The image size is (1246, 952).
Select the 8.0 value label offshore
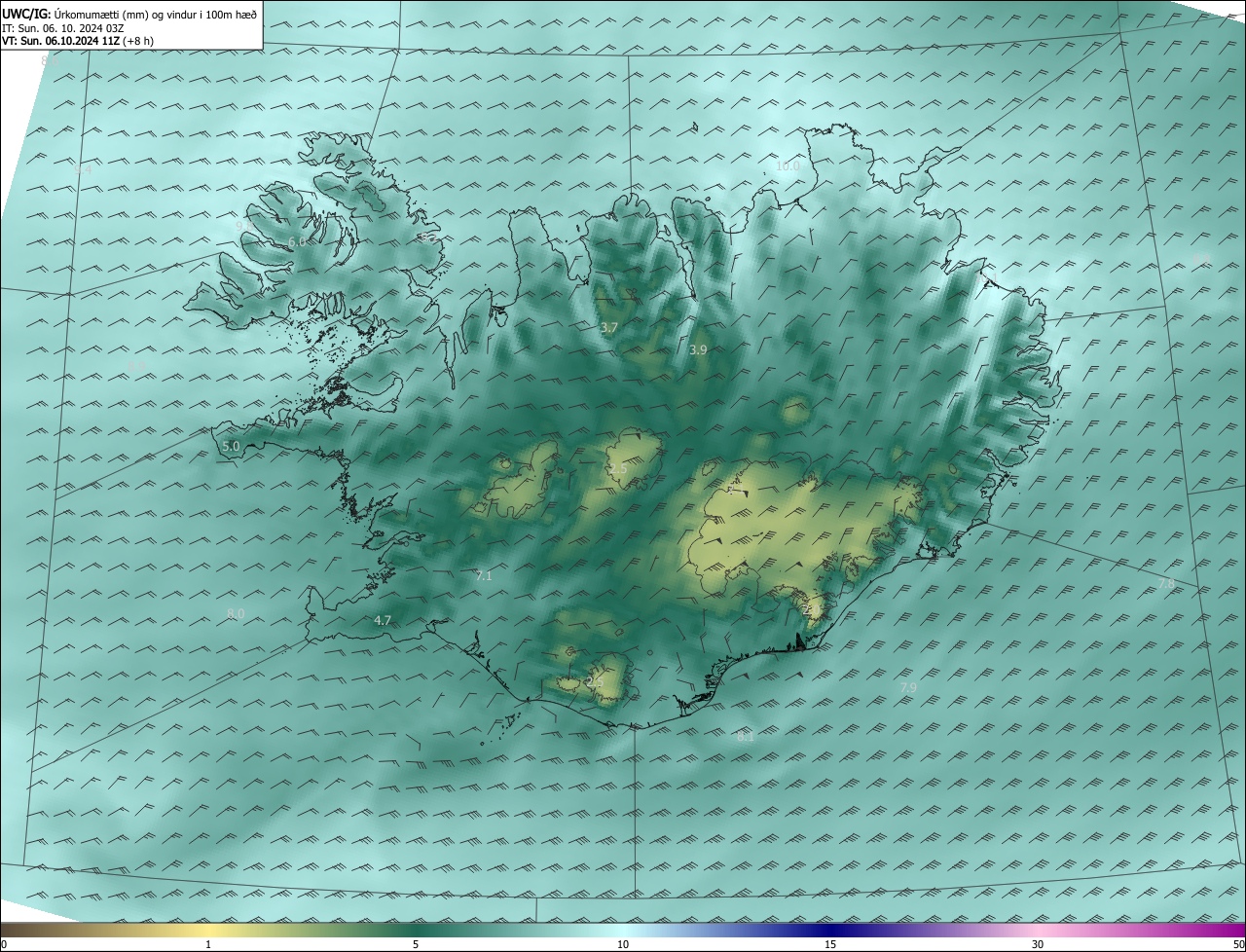click(x=236, y=613)
